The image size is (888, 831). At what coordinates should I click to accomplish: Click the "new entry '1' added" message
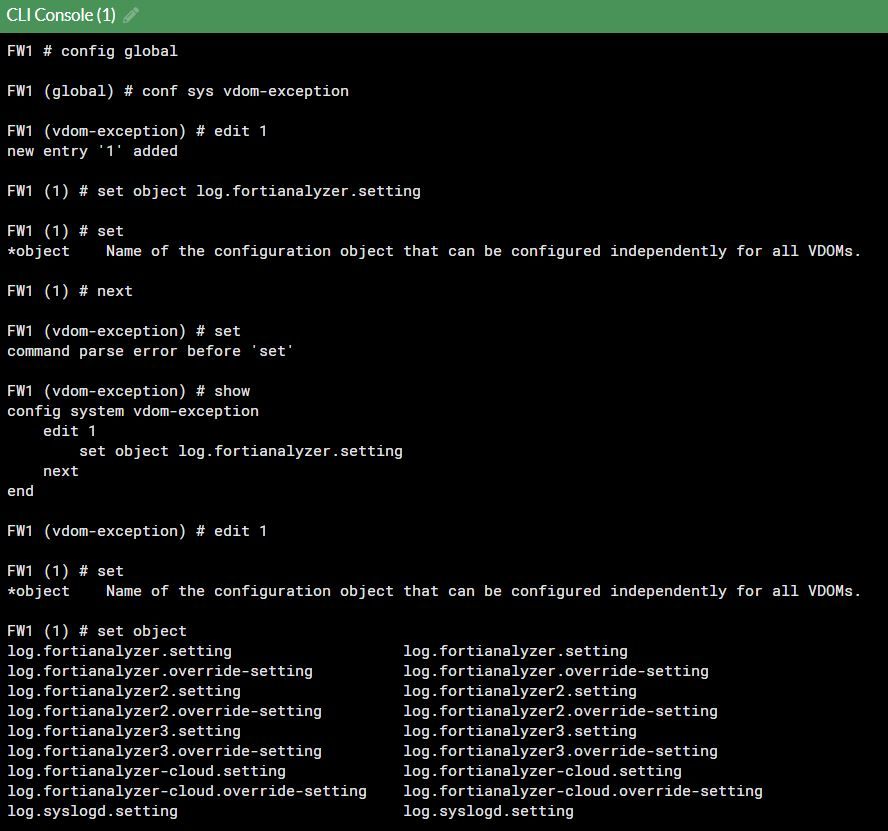[x=92, y=151]
